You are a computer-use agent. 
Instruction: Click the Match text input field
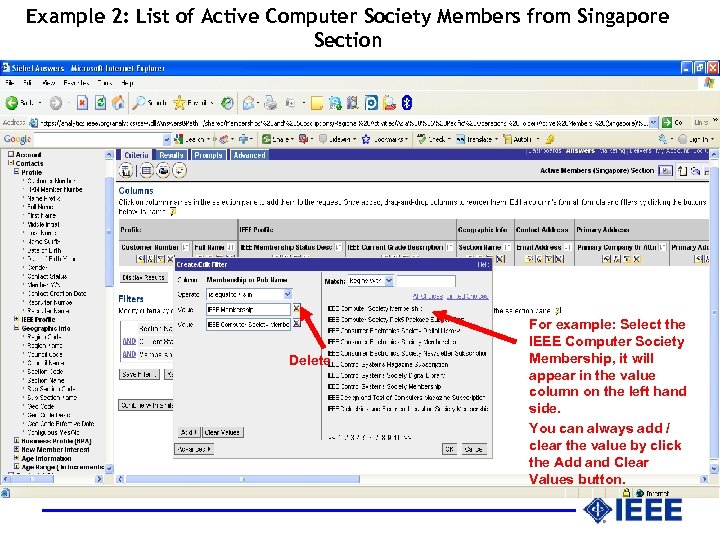tap(426, 281)
